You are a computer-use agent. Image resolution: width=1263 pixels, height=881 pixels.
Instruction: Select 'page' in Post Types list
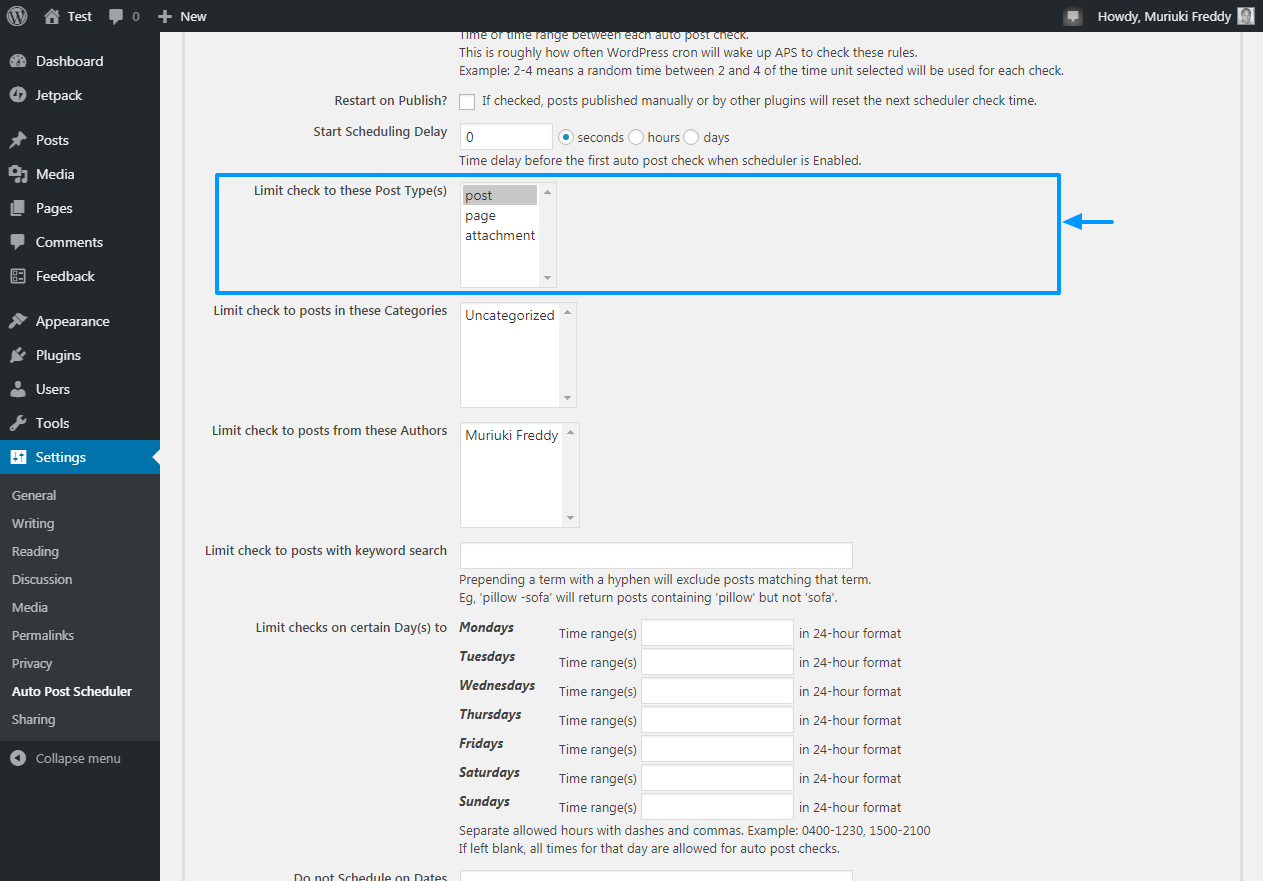pyautogui.click(x=500, y=215)
